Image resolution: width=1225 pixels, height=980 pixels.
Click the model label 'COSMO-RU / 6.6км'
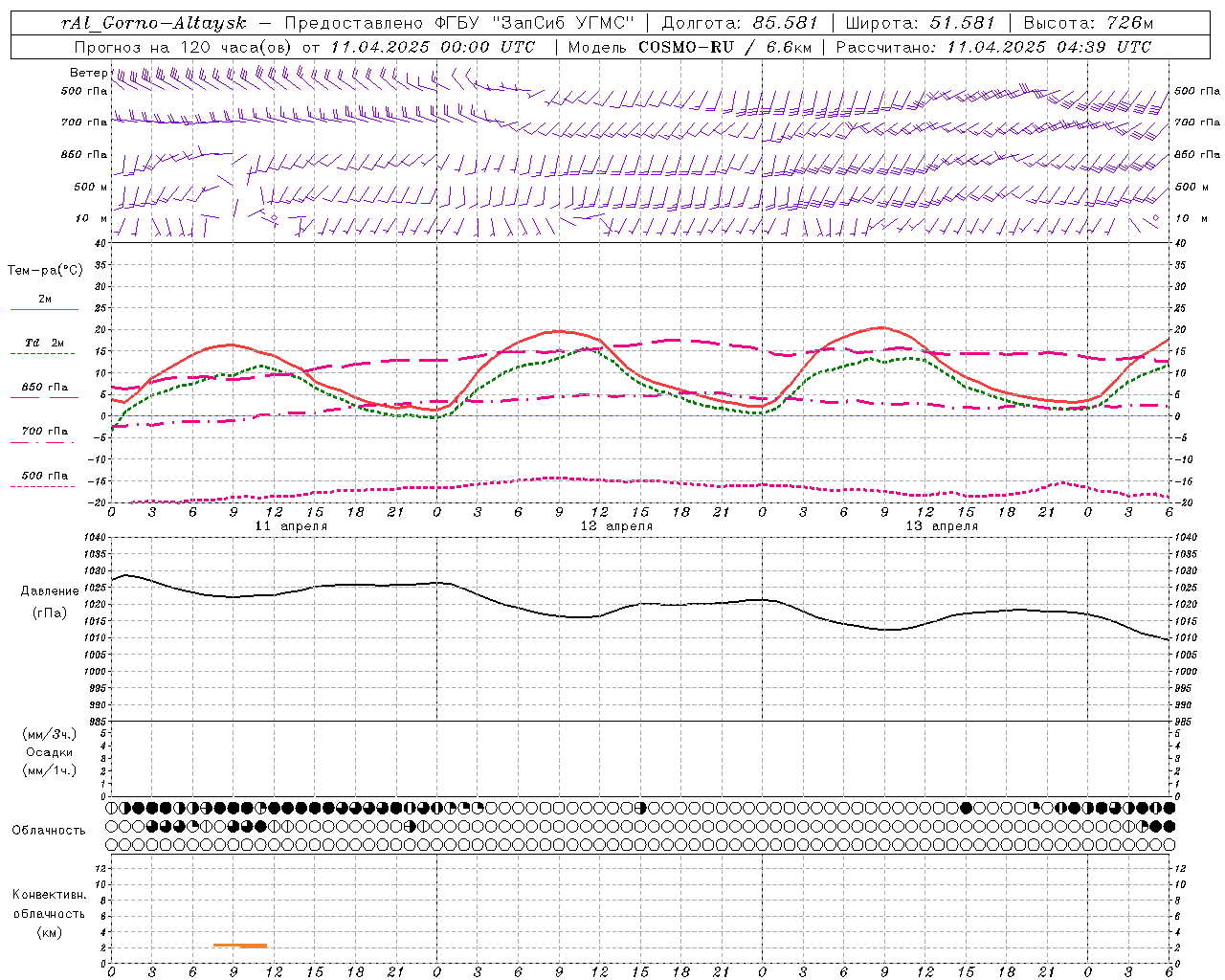coord(724,47)
